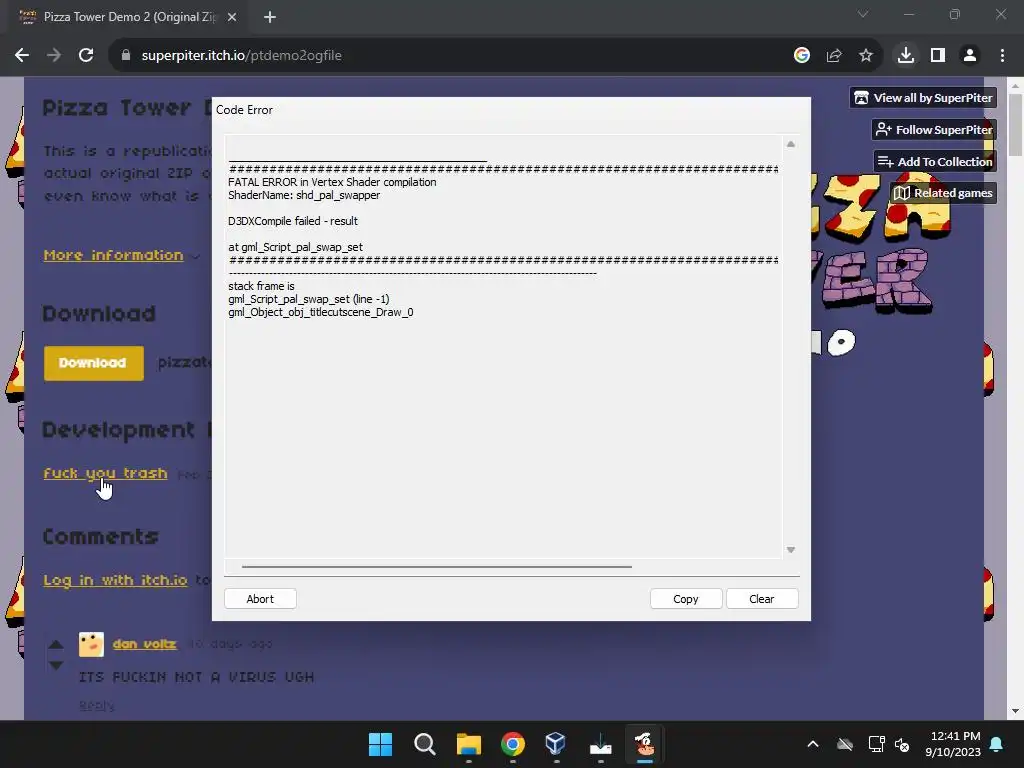Open taskbar Search
This screenshot has width=1024, height=768.
[424, 744]
